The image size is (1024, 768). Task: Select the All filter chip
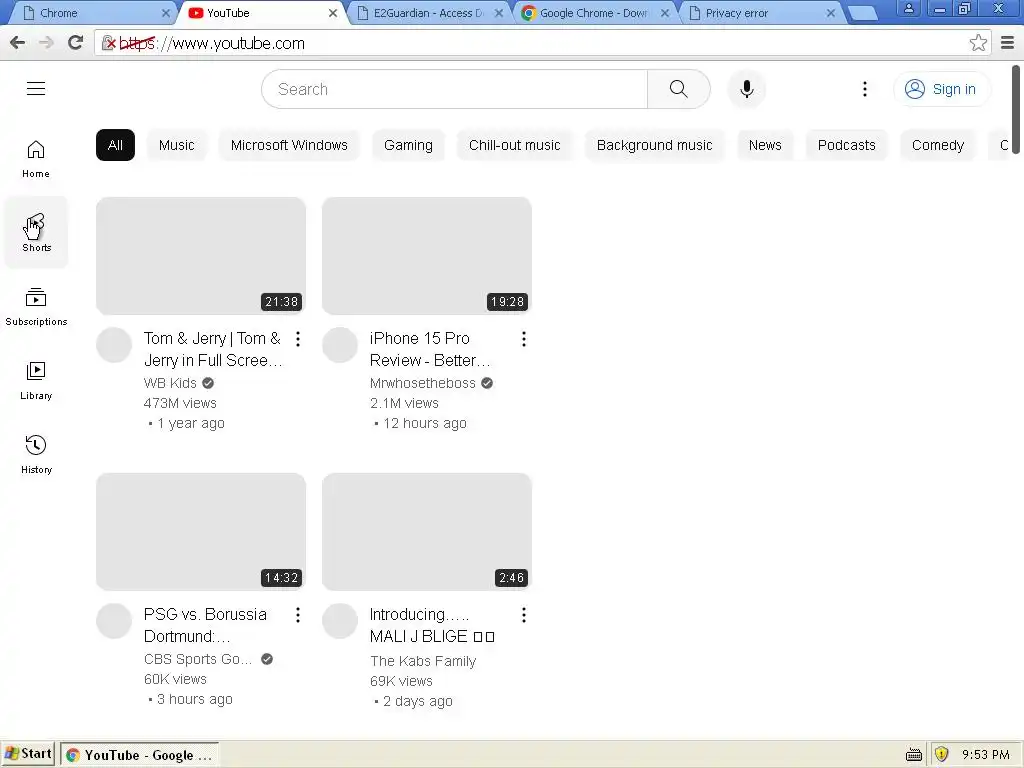tap(116, 145)
